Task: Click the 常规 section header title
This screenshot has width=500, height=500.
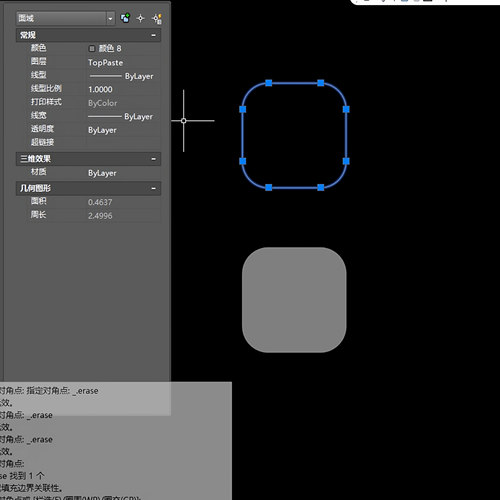Action: pyautogui.click(x=28, y=35)
